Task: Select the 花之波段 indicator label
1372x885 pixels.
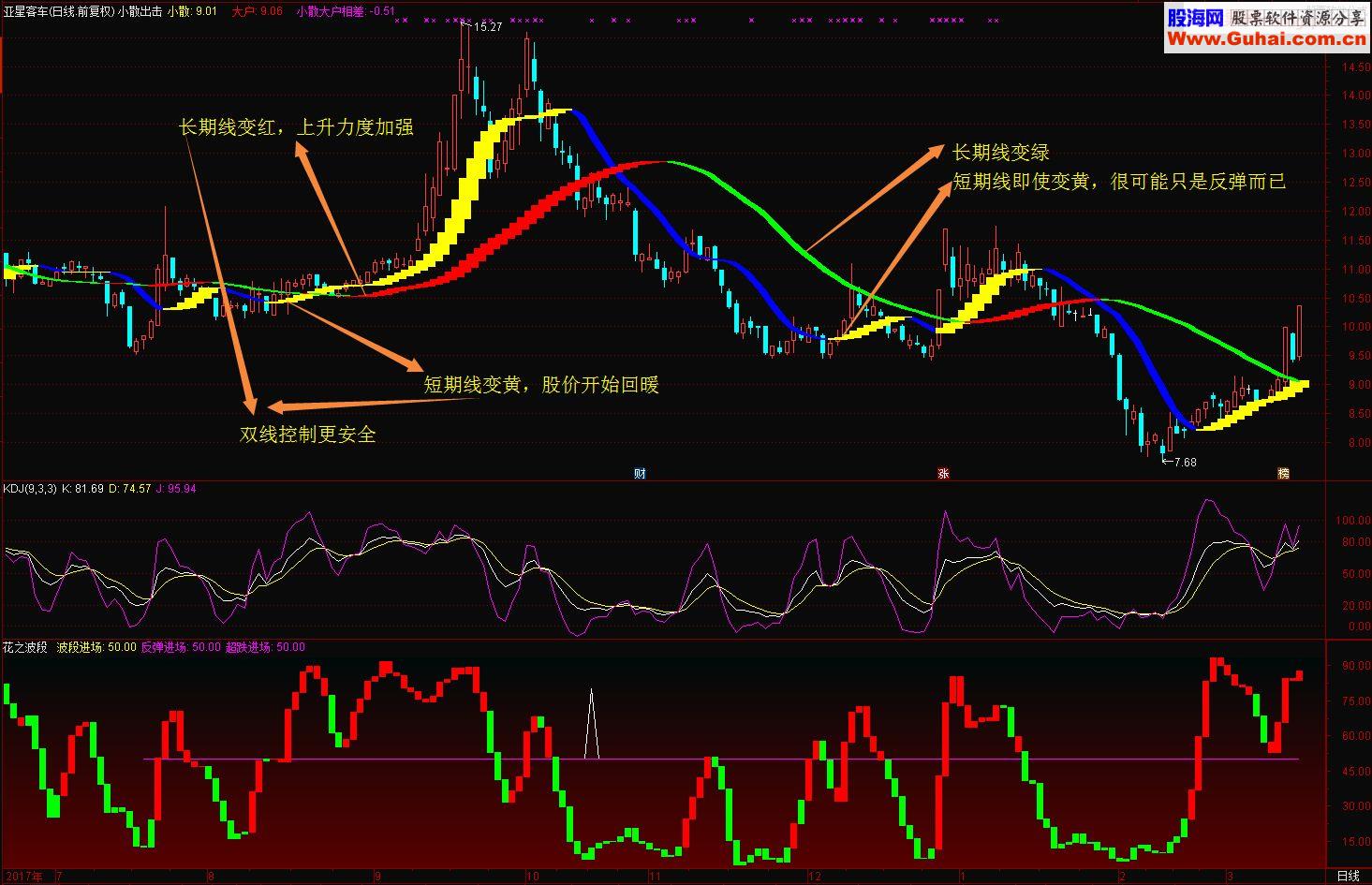Action: coord(24,647)
